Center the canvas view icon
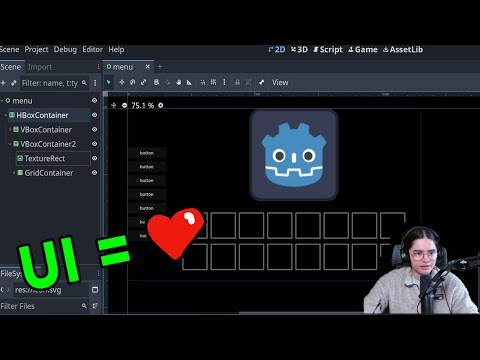The height and width of the screenshot is (360, 480). pyautogui.click(x=114, y=105)
